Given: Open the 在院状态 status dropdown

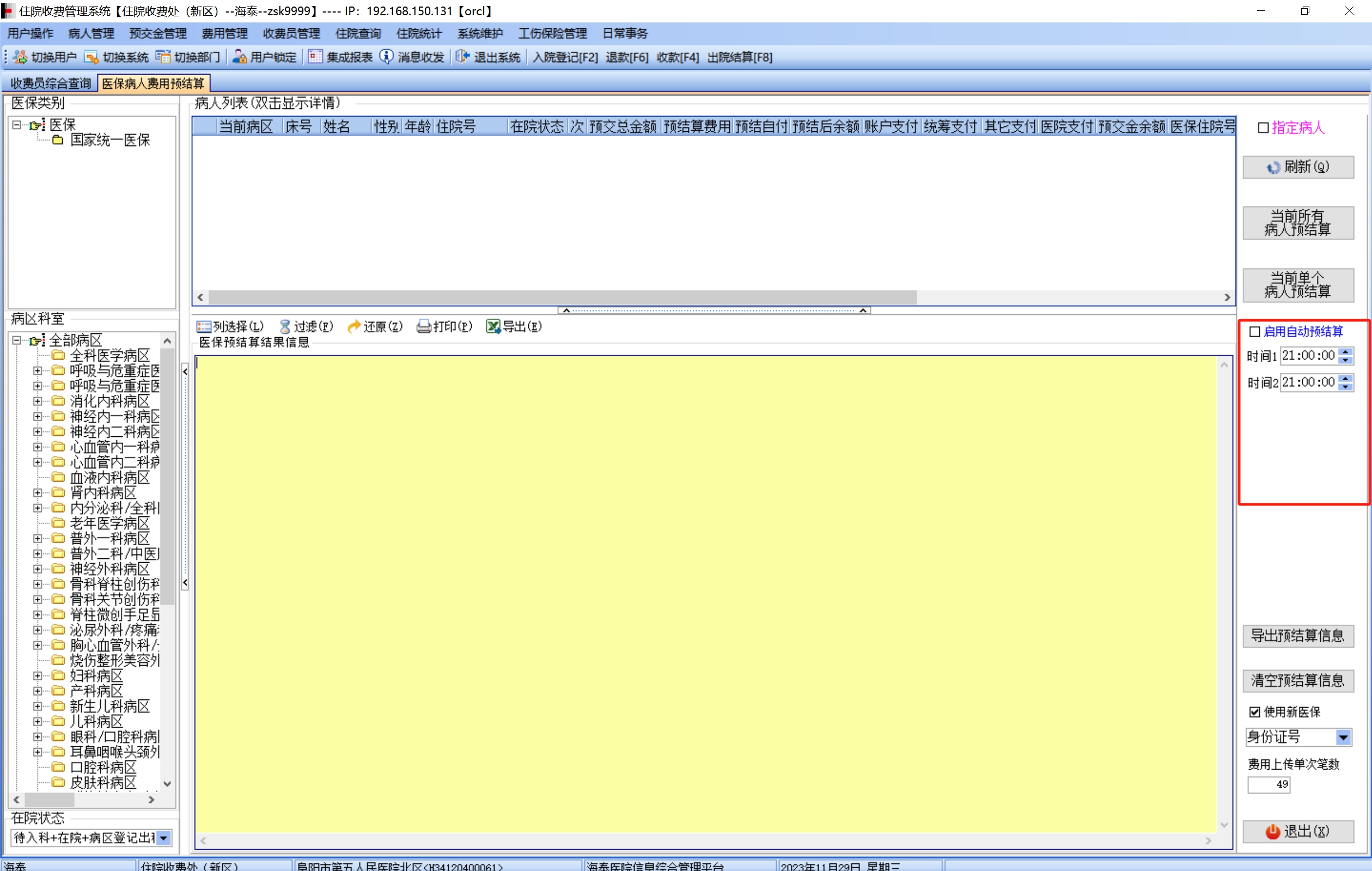Looking at the screenshot, I should [163, 838].
